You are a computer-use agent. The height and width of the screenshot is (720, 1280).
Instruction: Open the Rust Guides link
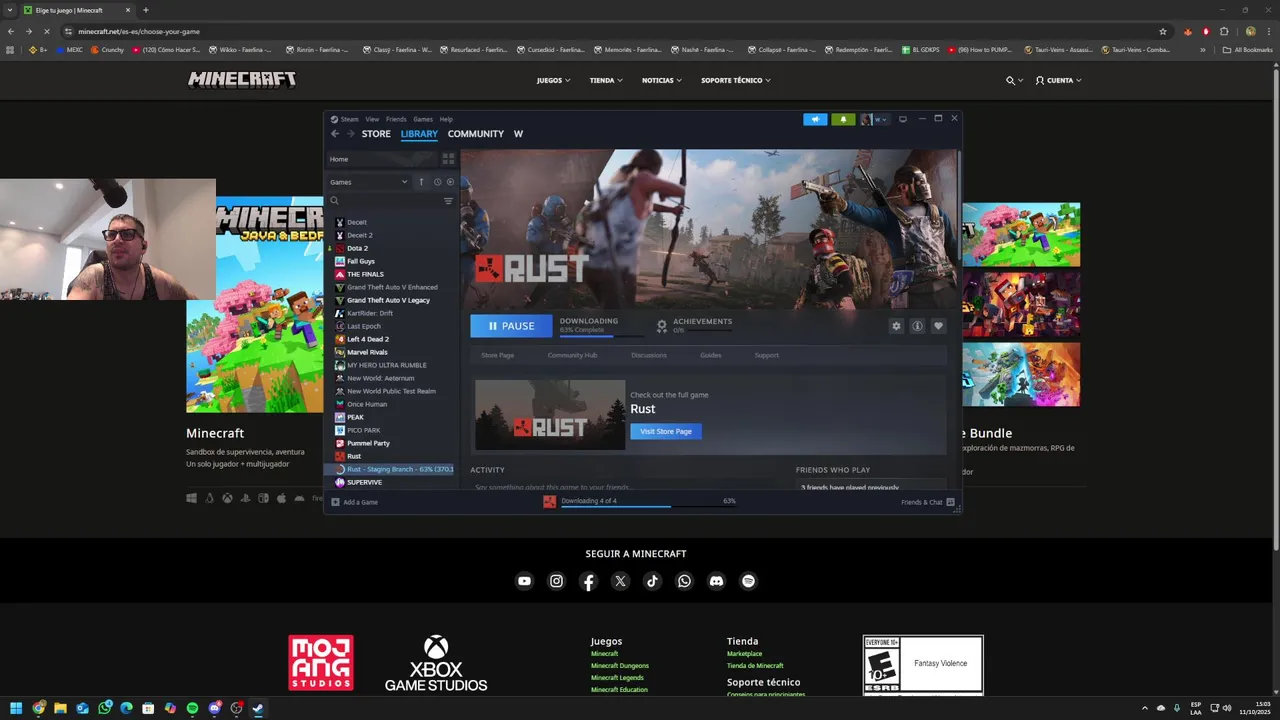click(711, 355)
